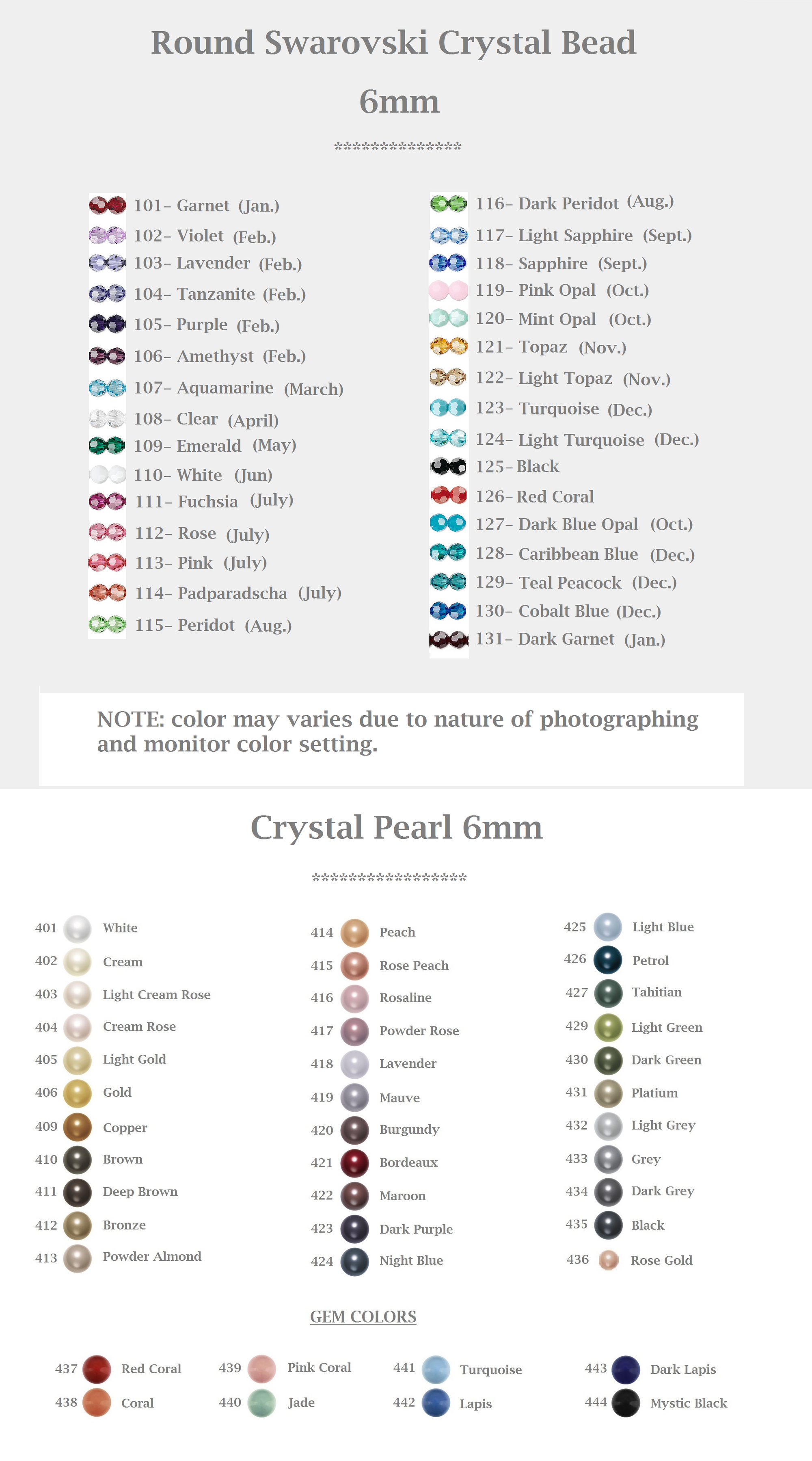Viewport: 812px width, 1461px height.
Task: Click the Mystic Black 444 pearl
Action: click(x=626, y=1403)
